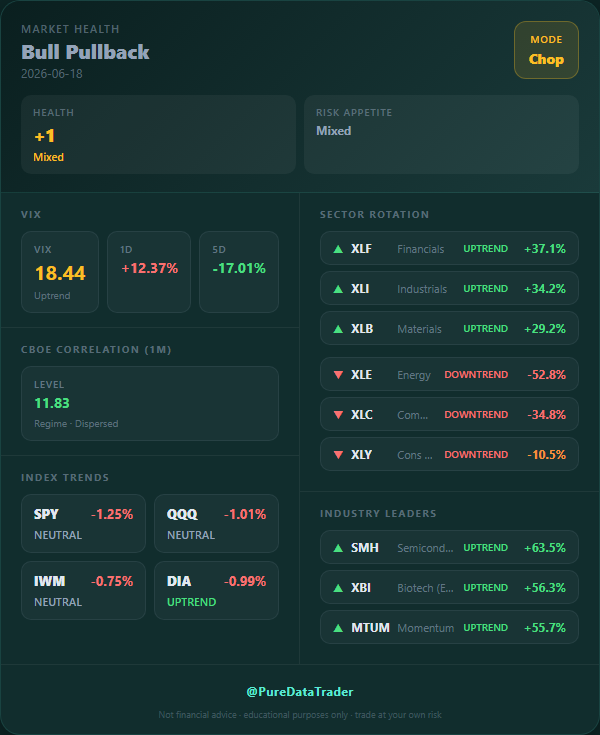Click the Health +1 Mixed card

tap(158, 135)
